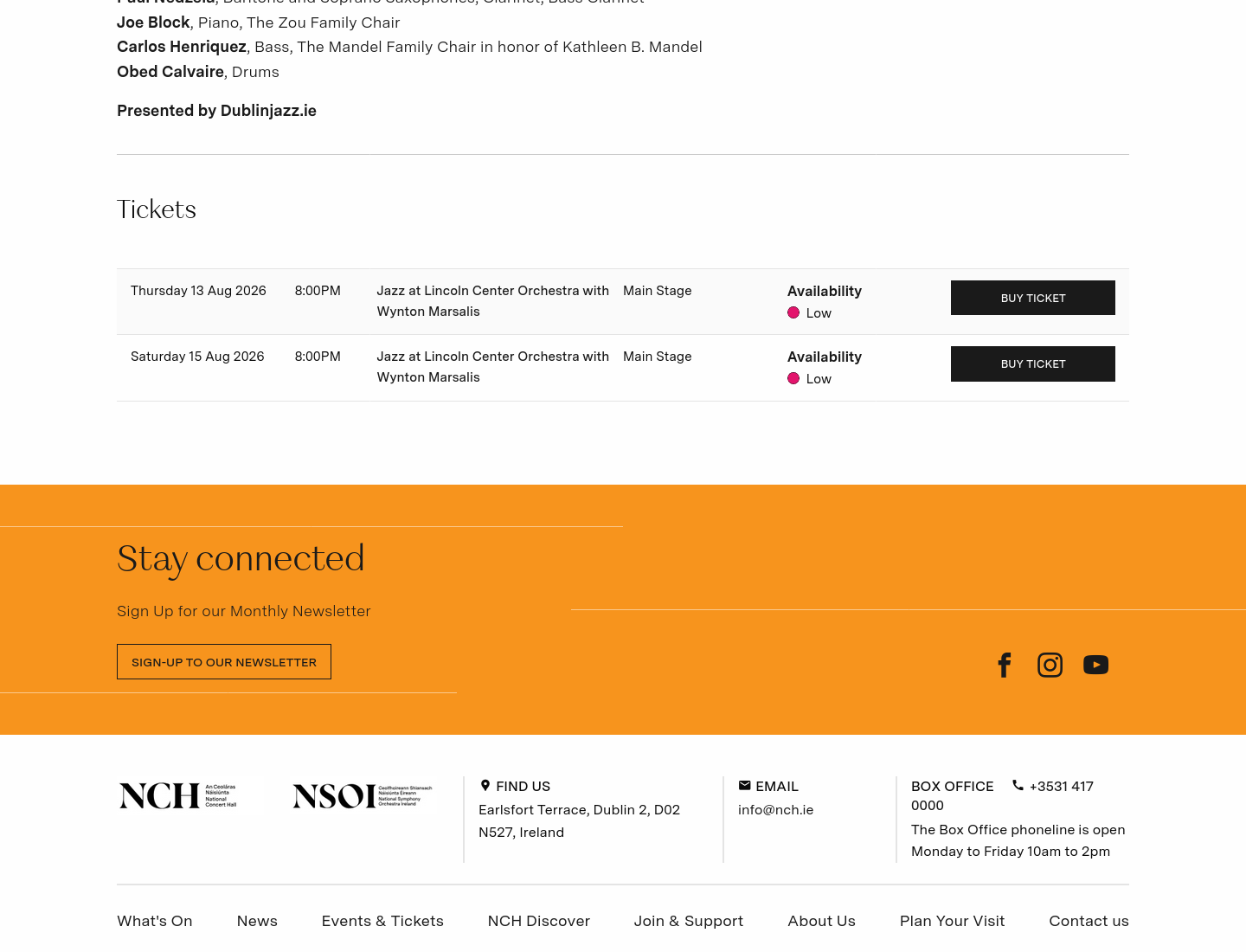The width and height of the screenshot is (1246, 952).
Task: Click the 'BOX OFFICE' label
Action: [x=953, y=786]
